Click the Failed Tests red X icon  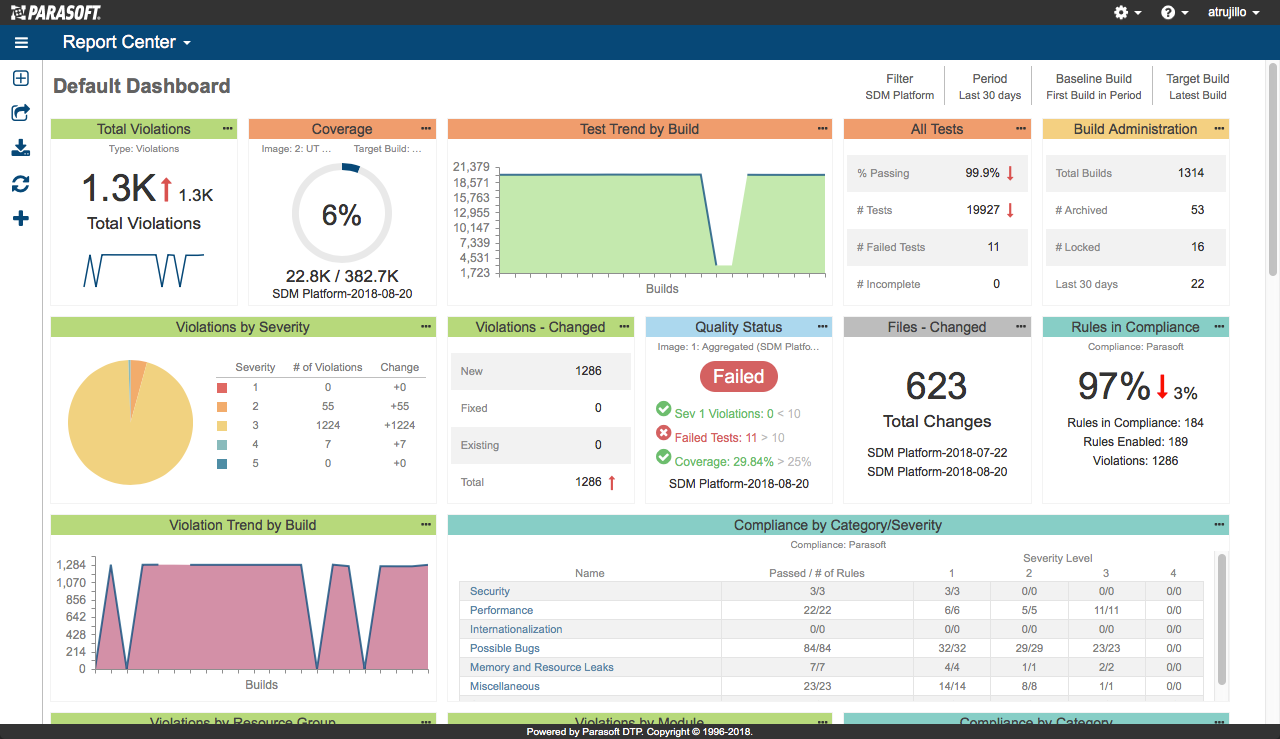click(x=663, y=433)
